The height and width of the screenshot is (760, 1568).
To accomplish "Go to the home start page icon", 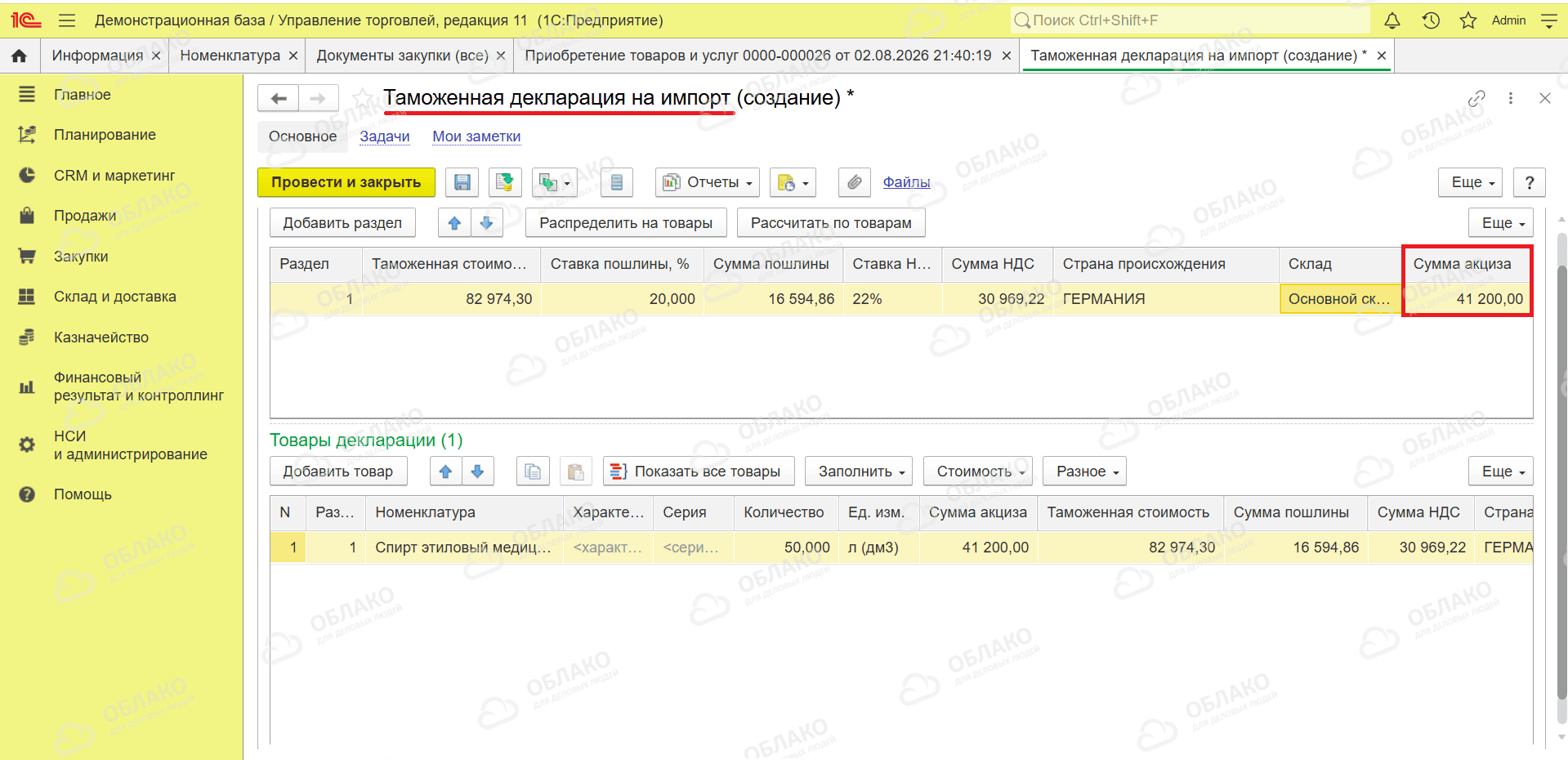I will [x=20, y=56].
